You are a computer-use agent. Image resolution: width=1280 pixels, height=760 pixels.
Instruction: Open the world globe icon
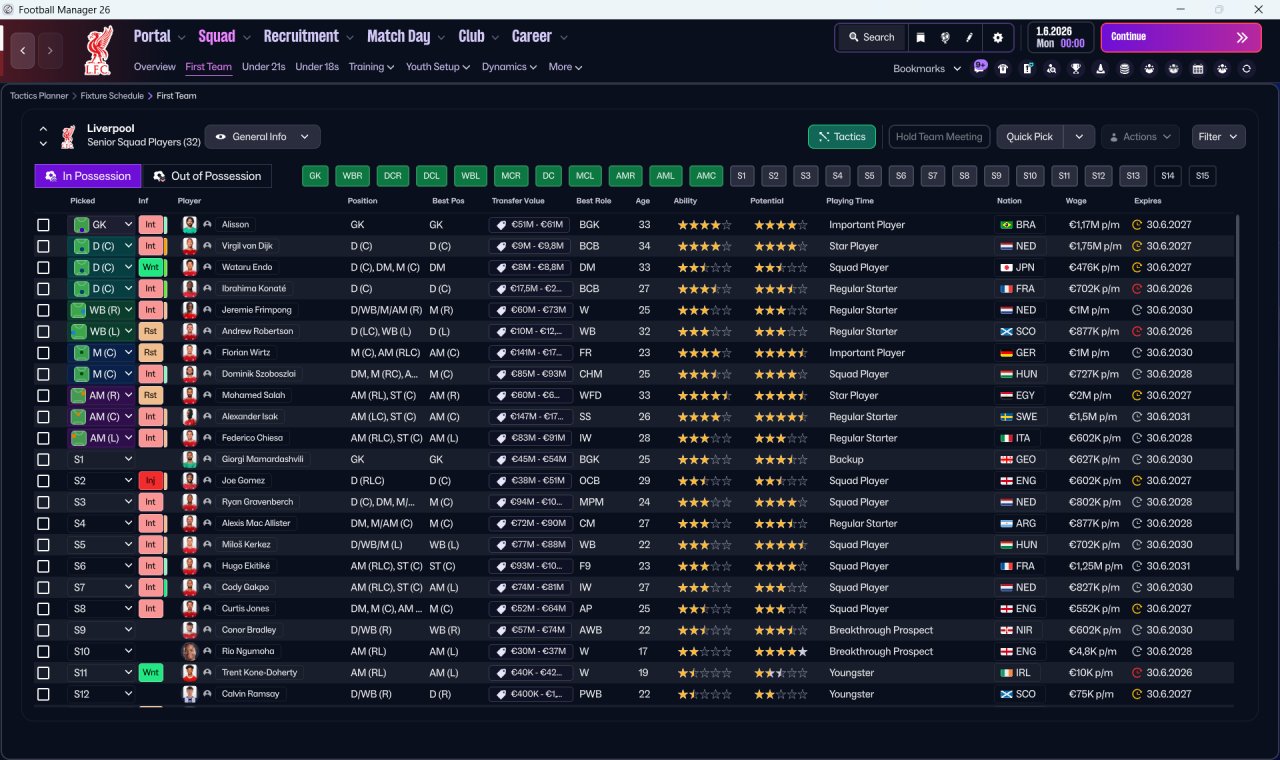point(945,37)
